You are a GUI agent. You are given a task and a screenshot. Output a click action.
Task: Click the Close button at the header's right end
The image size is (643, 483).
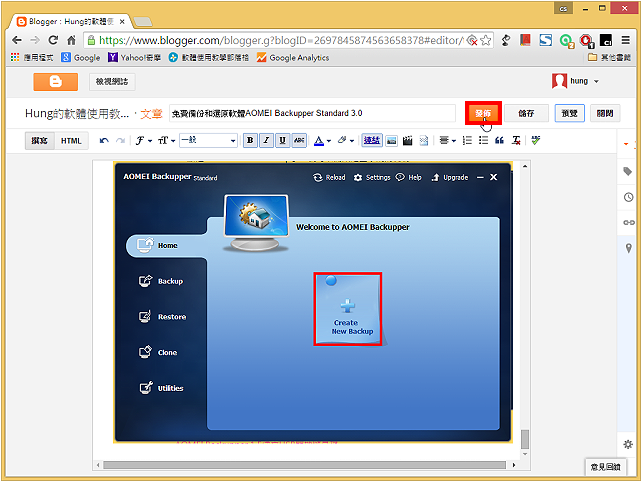[x=605, y=113]
